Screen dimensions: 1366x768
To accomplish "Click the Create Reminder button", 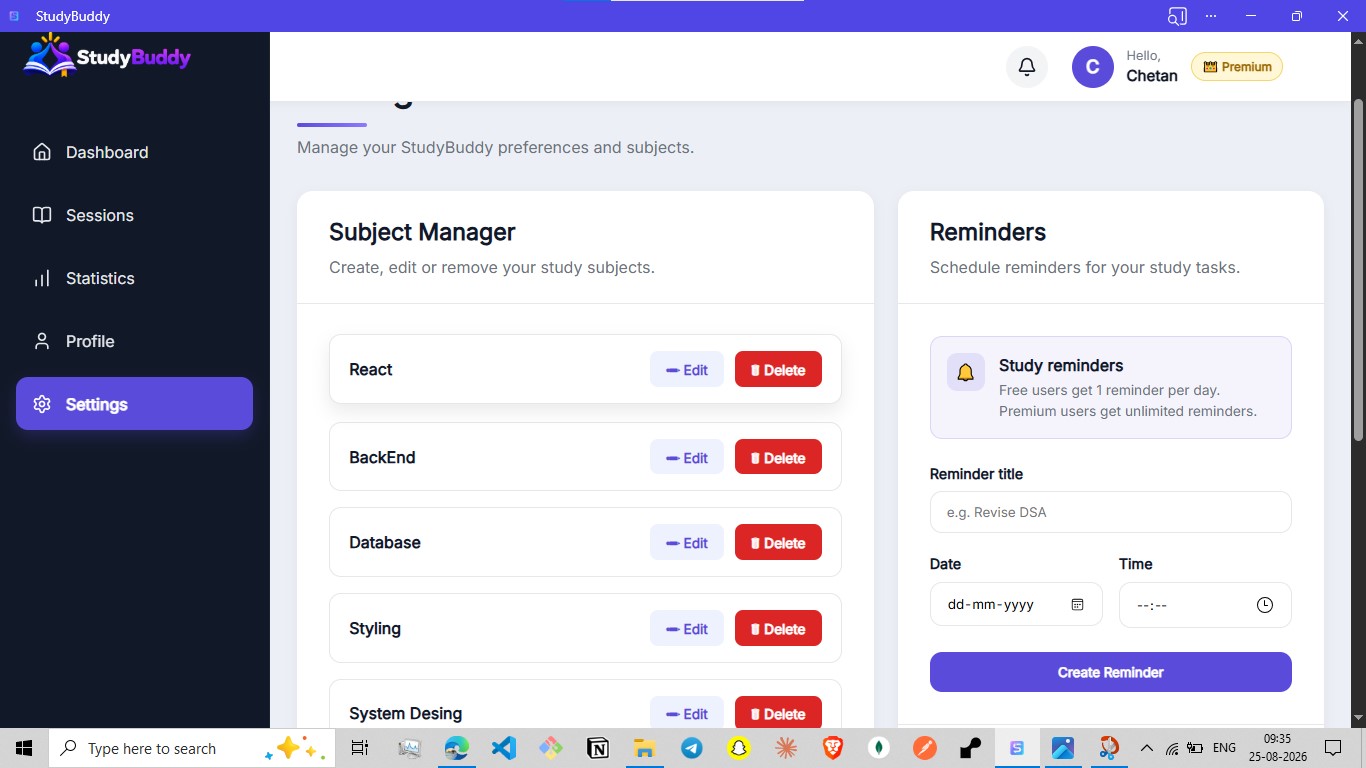I will click(1111, 672).
